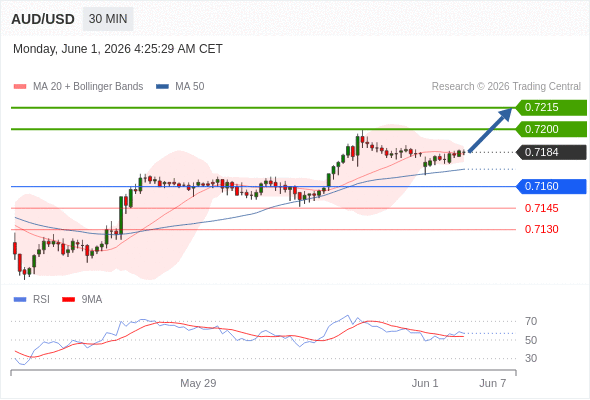Click the red 0.7130 support label
The height and width of the screenshot is (400, 590).
tap(541, 229)
